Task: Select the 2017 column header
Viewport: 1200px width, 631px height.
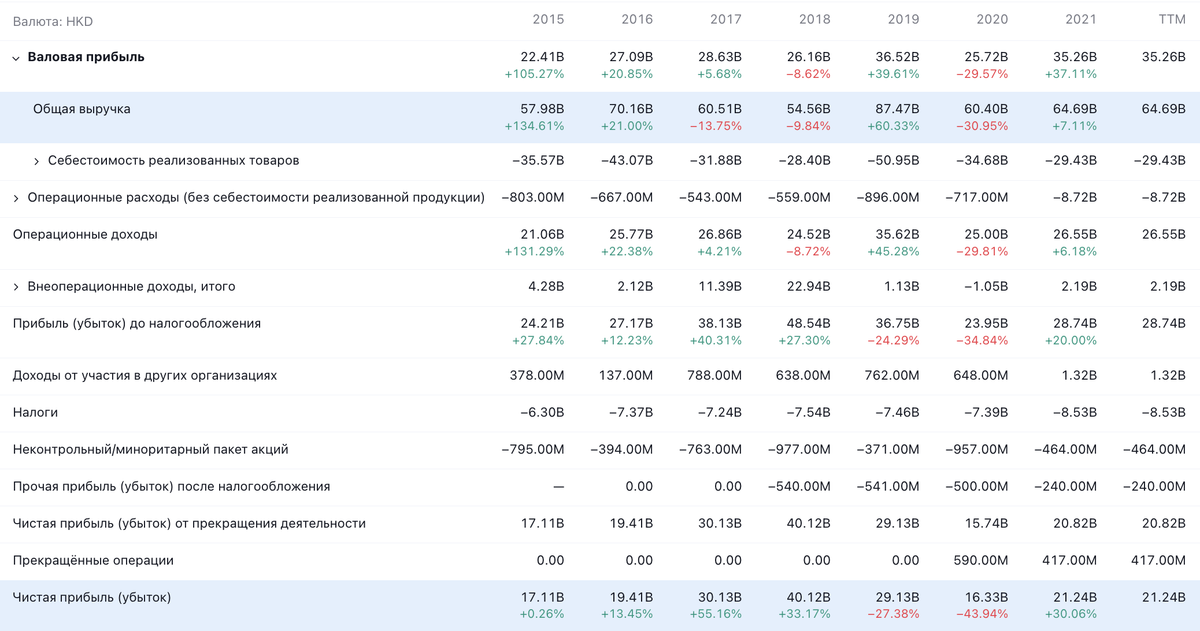Action: tap(726, 20)
